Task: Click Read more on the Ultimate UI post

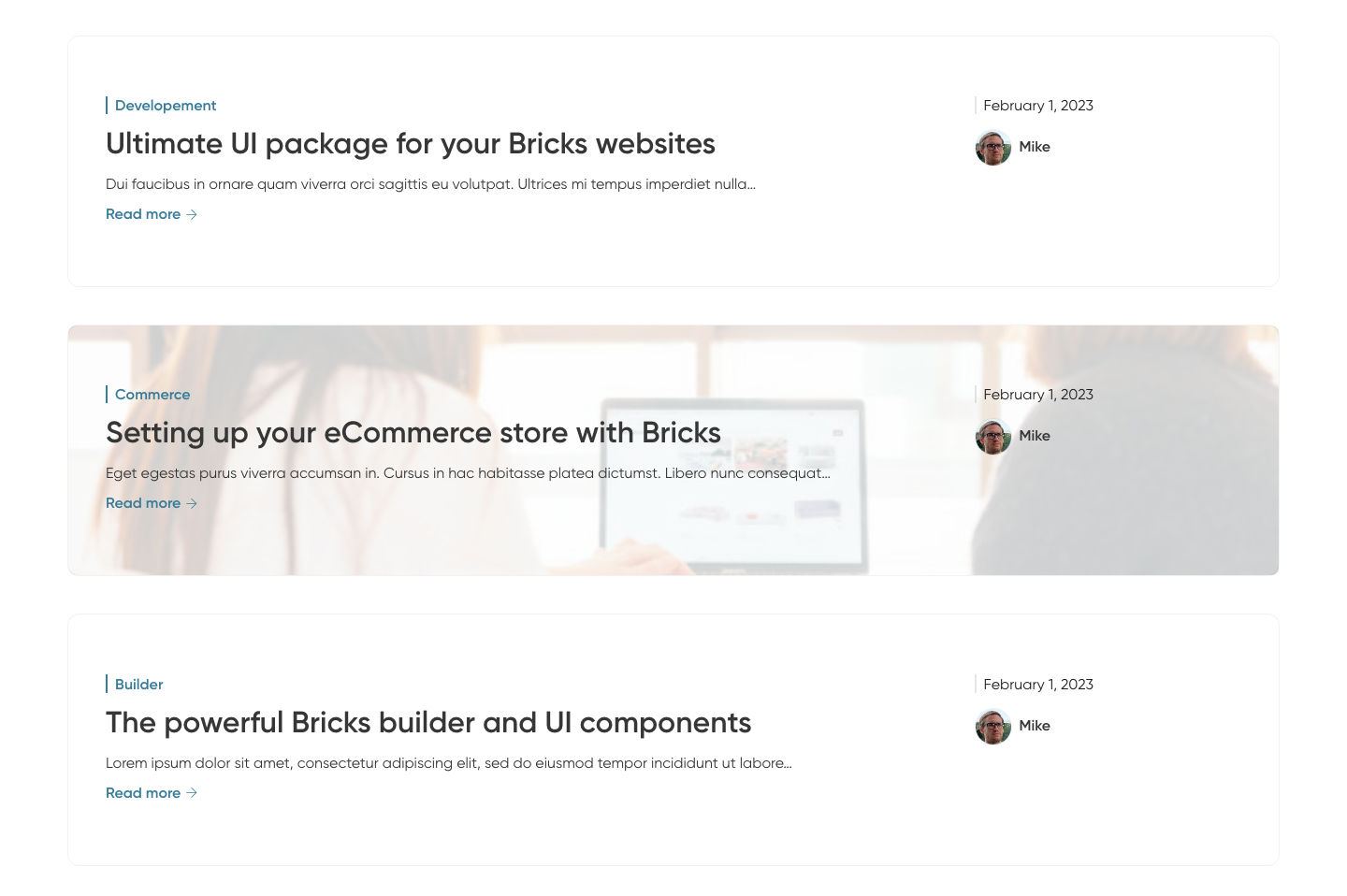Action: 143,214
